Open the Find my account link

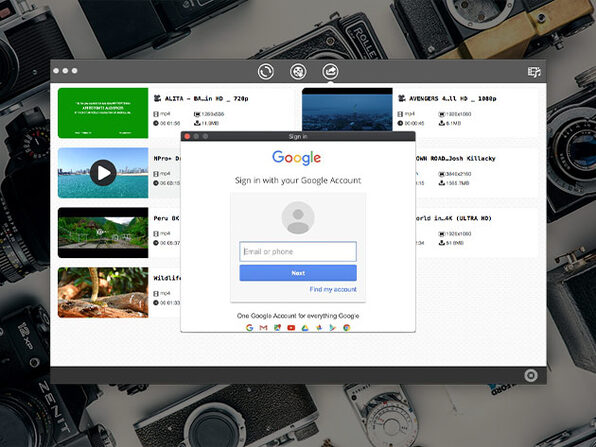tap(333, 289)
